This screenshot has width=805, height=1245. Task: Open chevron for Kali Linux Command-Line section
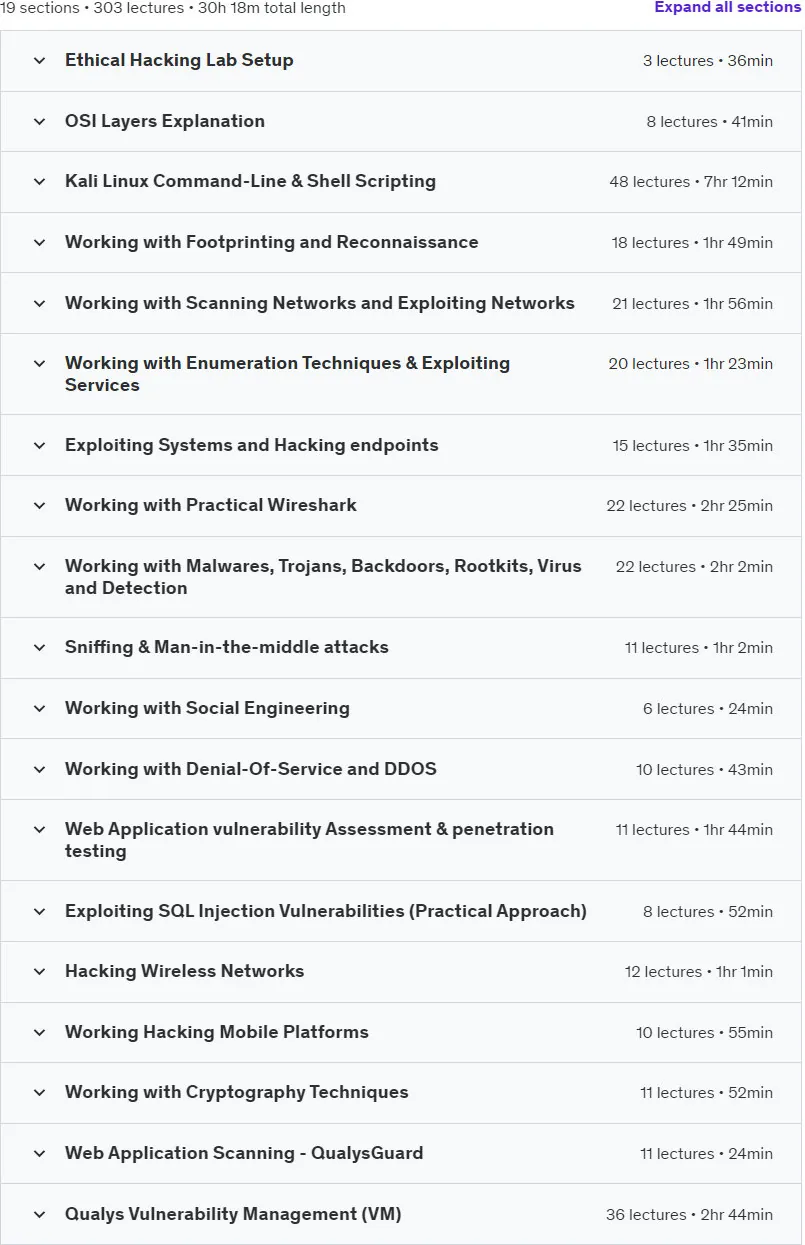pyautogui.click(x=40, y=182)
